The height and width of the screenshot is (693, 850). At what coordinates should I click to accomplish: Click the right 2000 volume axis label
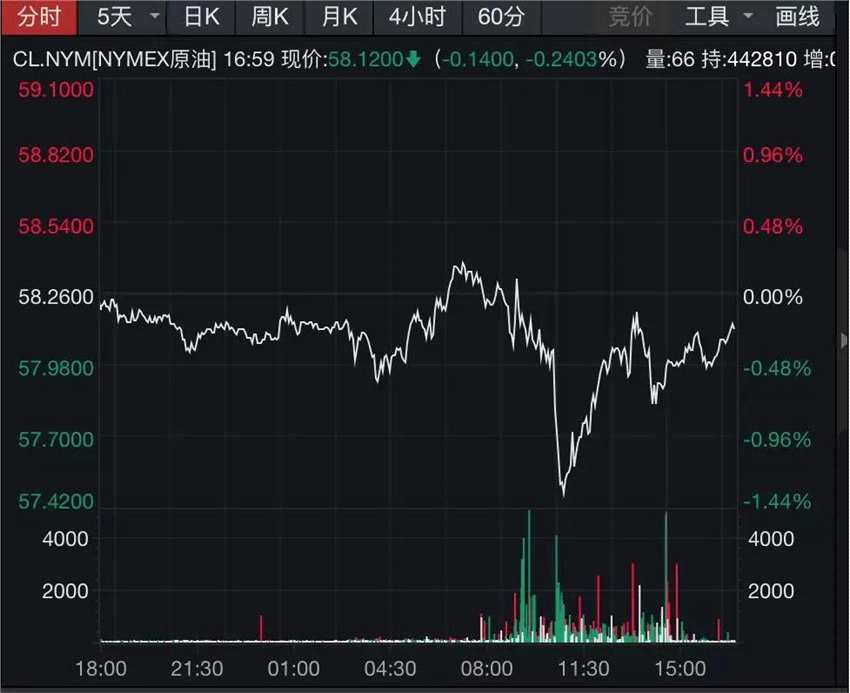771,591
